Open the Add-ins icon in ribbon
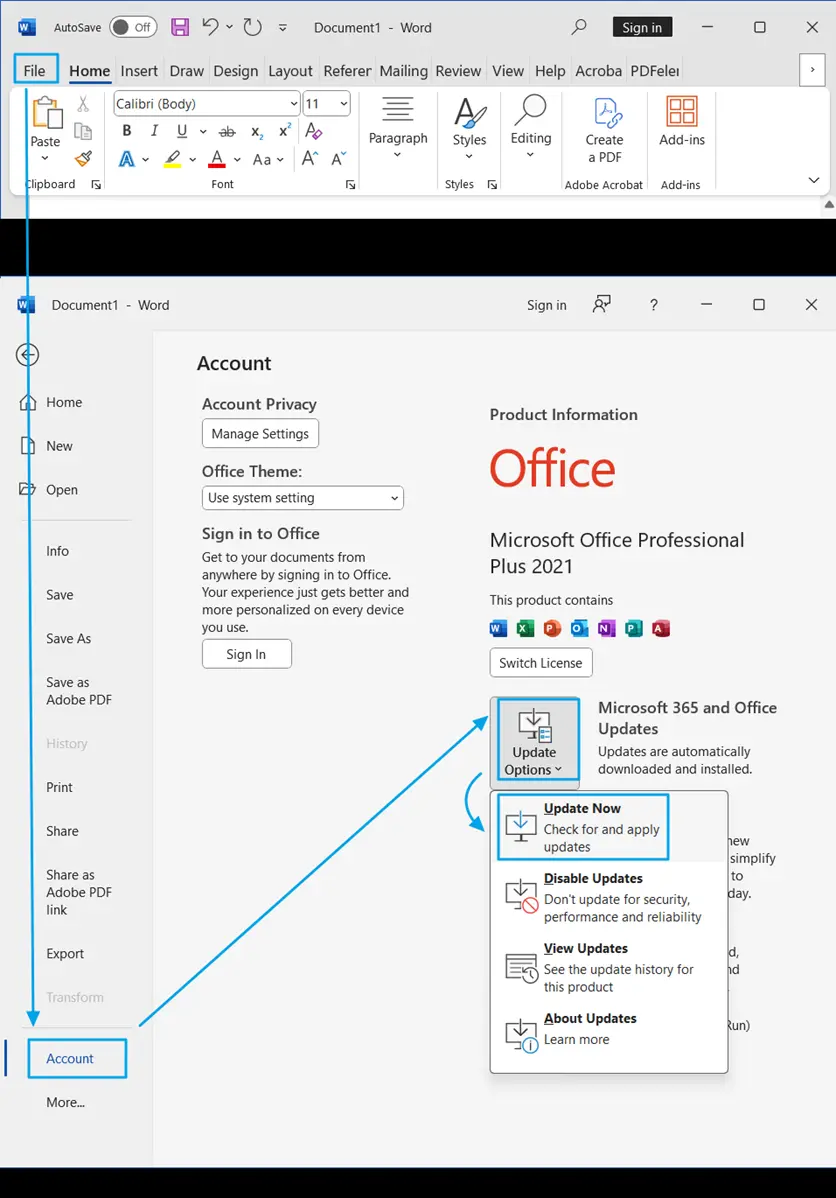The image size is (836, 1198). (682, 122)
